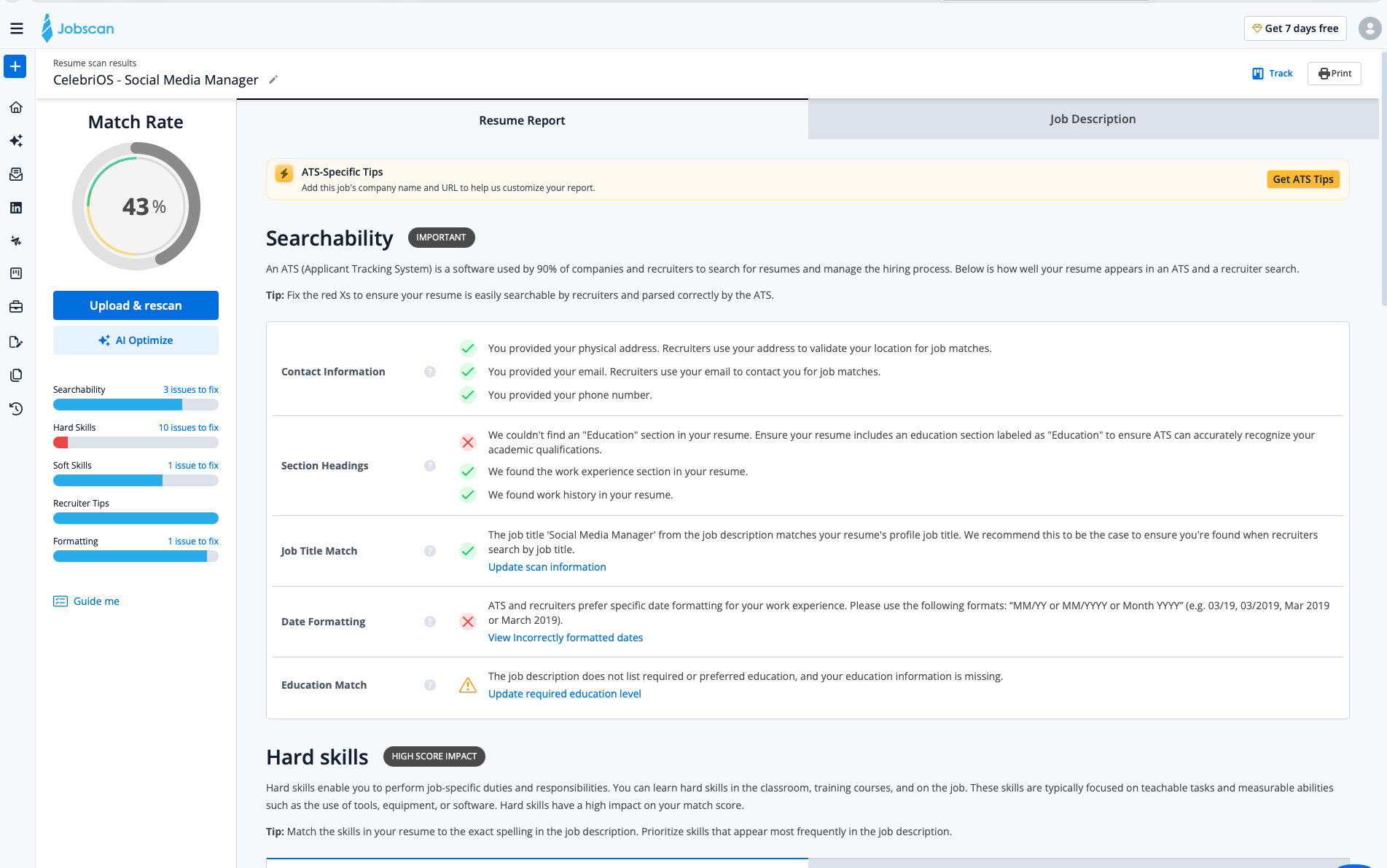Open the job tracker board sidebar icon
The height and width of the screenshot is (868, 1387).
(16, 273)
